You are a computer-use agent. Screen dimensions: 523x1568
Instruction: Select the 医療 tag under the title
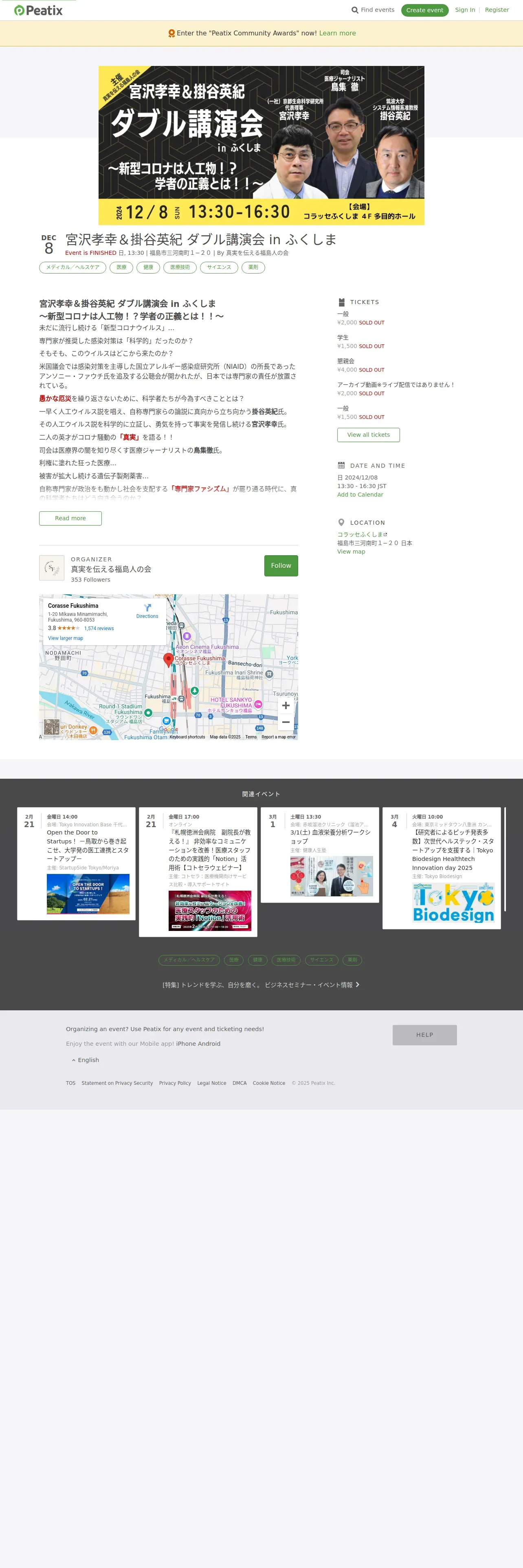tap(122, 267)
